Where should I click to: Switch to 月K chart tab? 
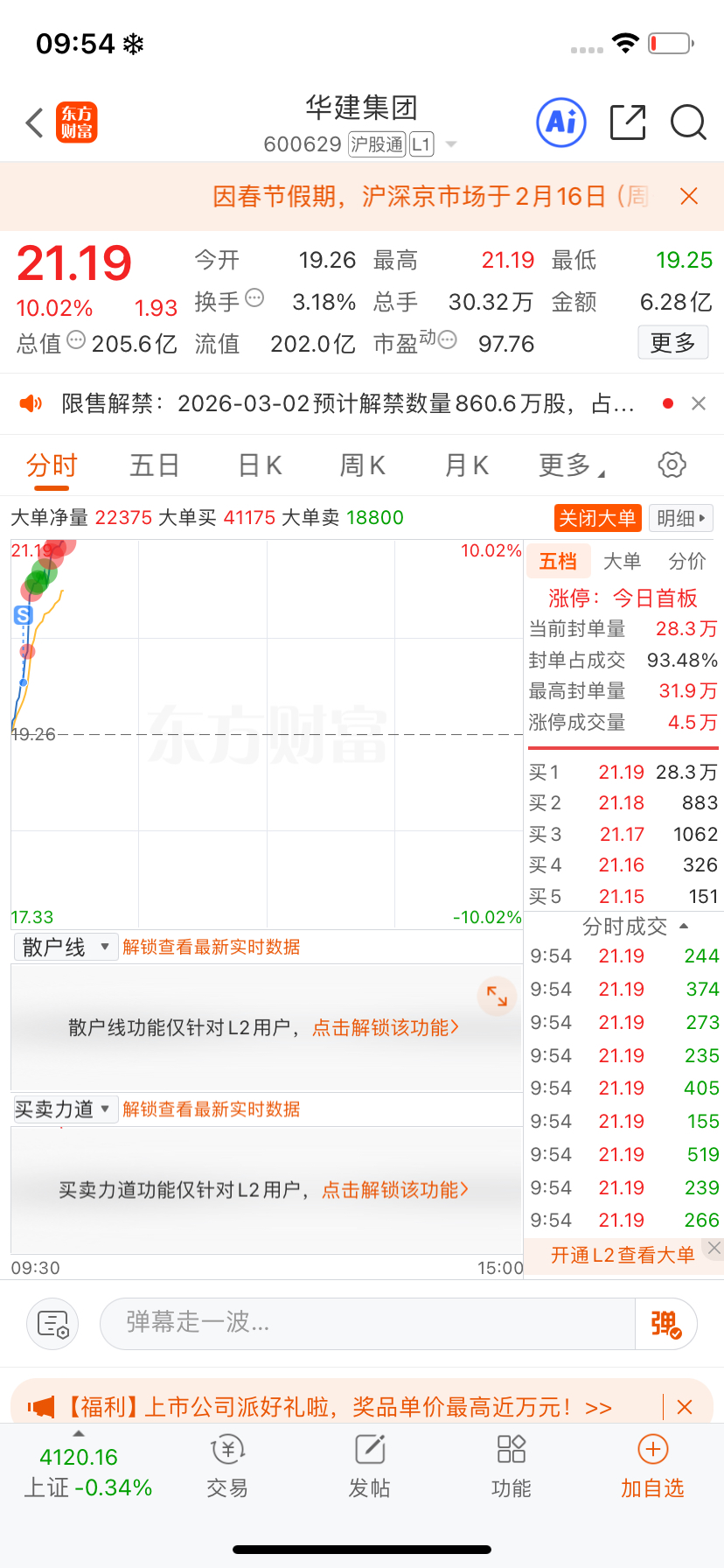(467, 465)
